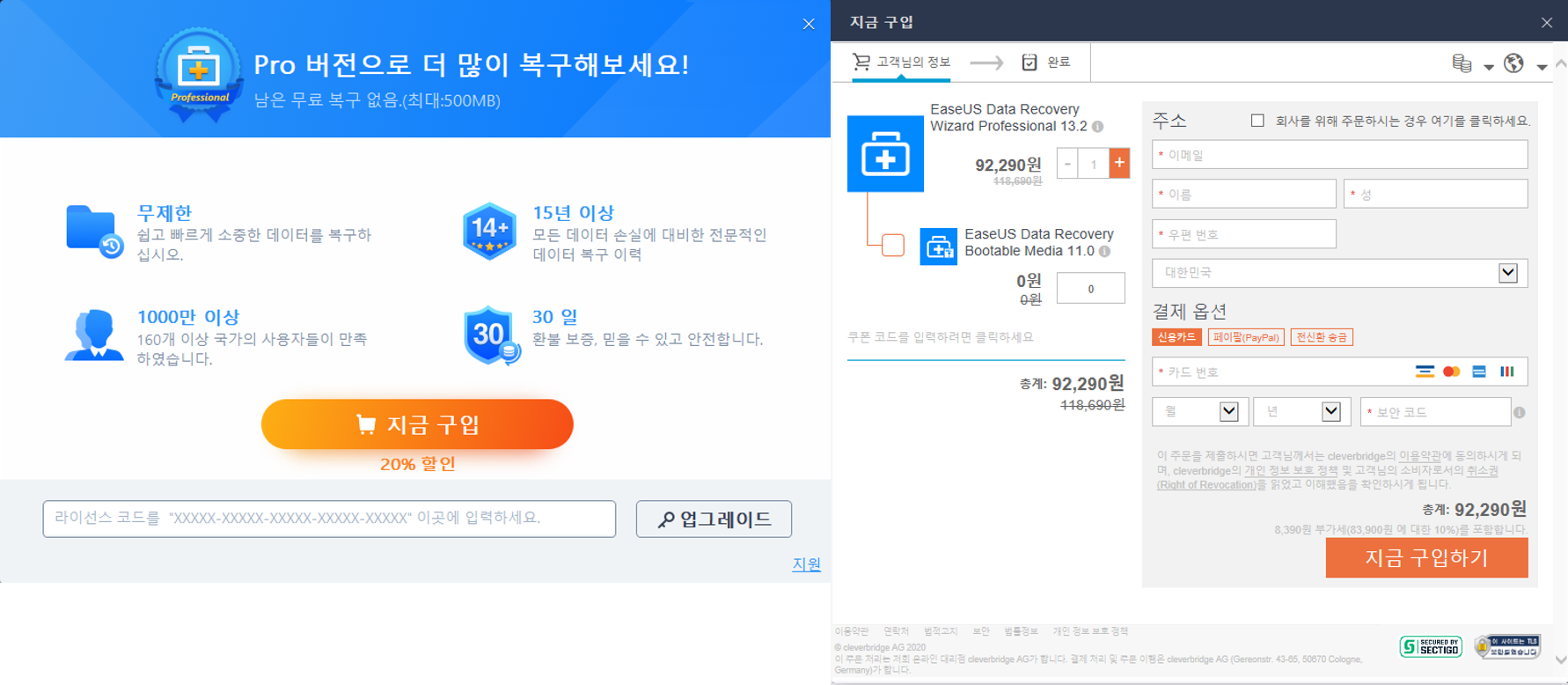Select PayPal payment option
Viewport: 1568px width, 685px height.
(x=1246, y=337)
